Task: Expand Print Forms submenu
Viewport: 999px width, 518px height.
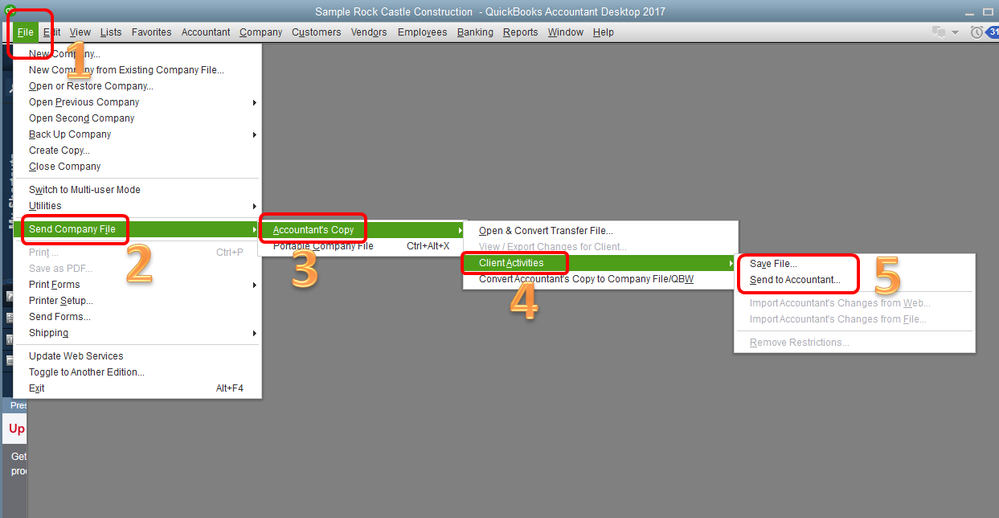Action: click(x=54, y=285)
